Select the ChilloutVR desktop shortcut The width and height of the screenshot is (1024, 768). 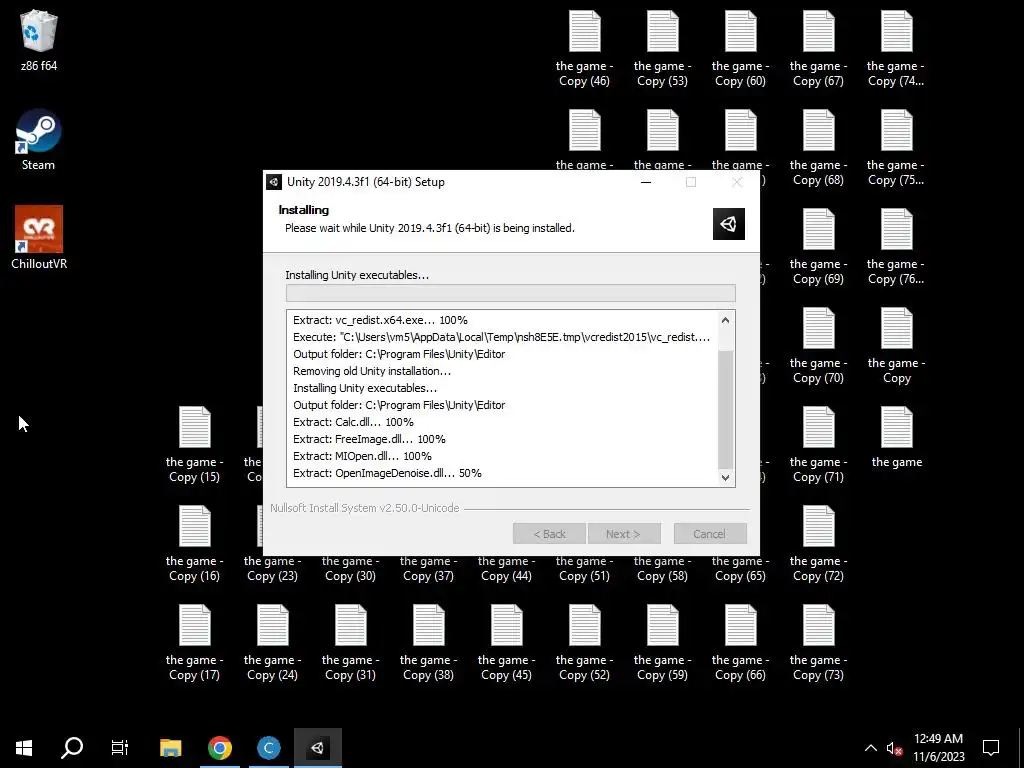(39, 238)
